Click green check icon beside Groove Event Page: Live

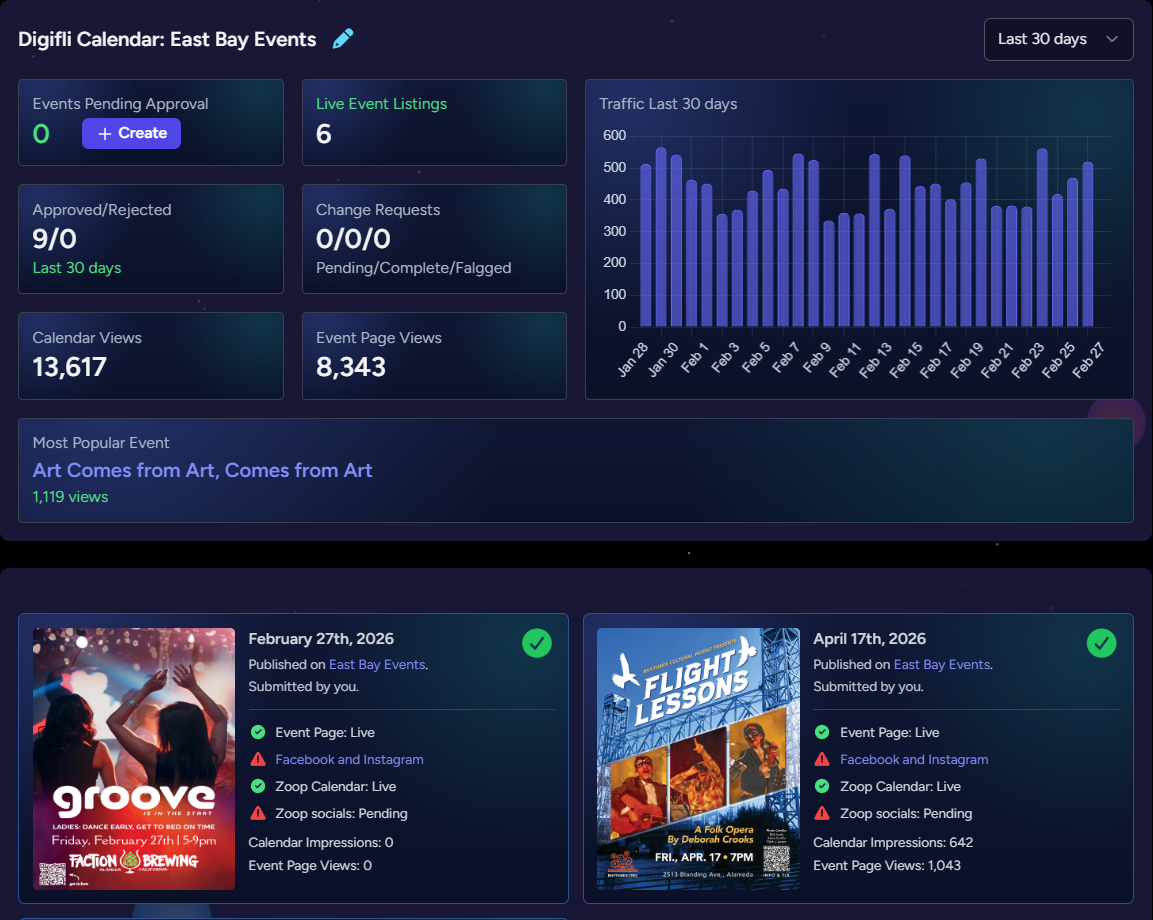click(x=258, y=732)
